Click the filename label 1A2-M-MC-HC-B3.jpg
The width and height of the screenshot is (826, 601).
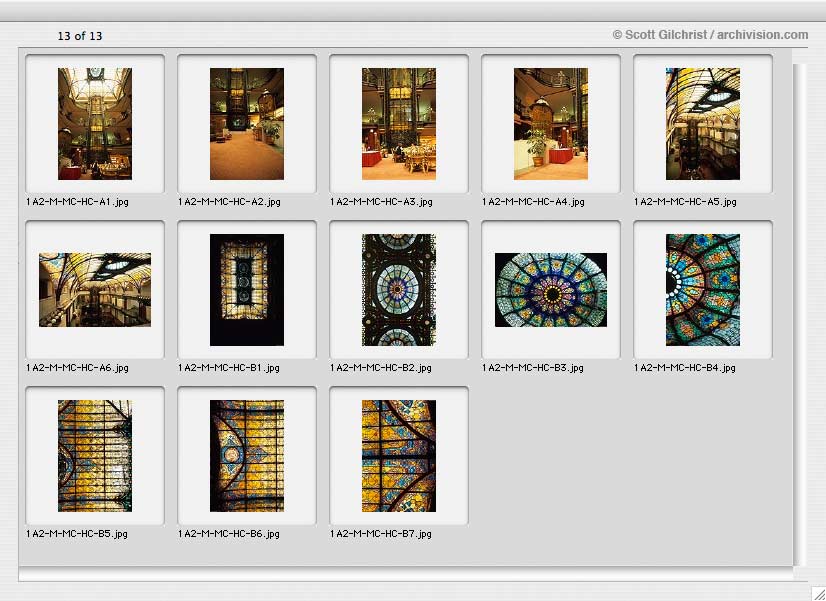click(x=533, y=368)
